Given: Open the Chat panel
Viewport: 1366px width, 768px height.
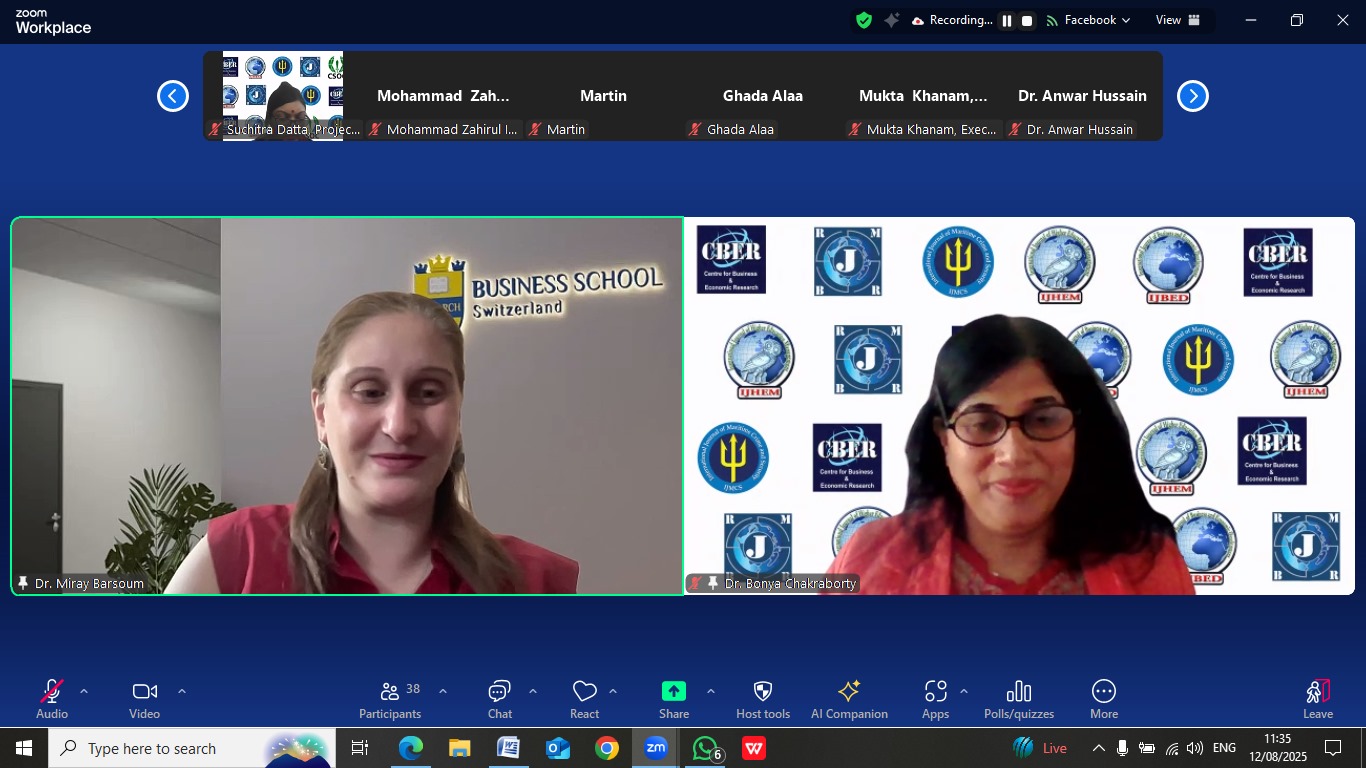Looking at the screenshot, I should click(x=499, y=699).
